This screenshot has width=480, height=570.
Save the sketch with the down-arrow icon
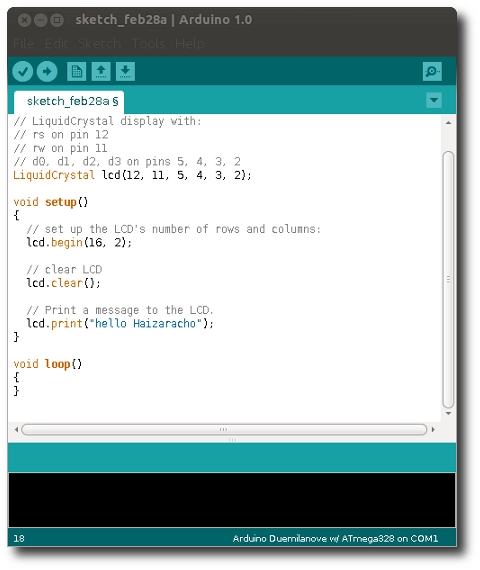(x=125, y=71)
